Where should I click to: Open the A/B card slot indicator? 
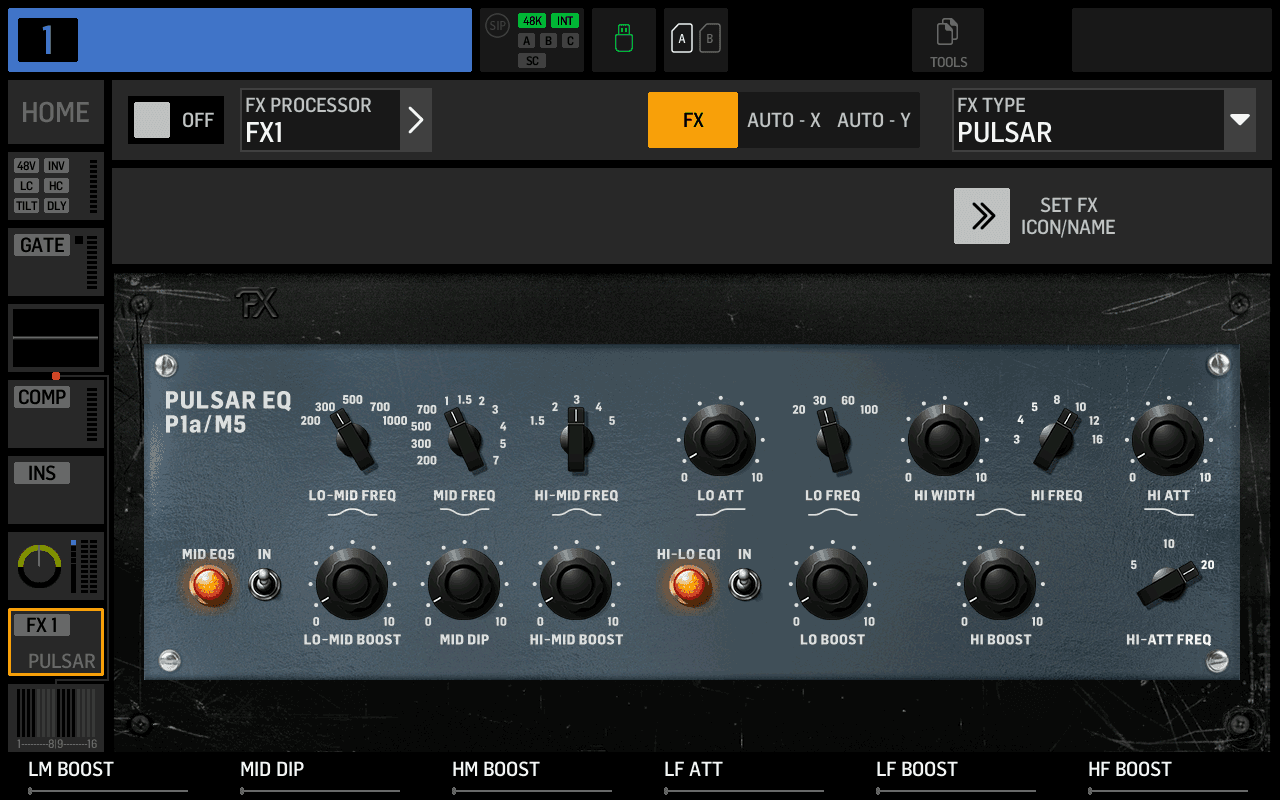(696, 39)
